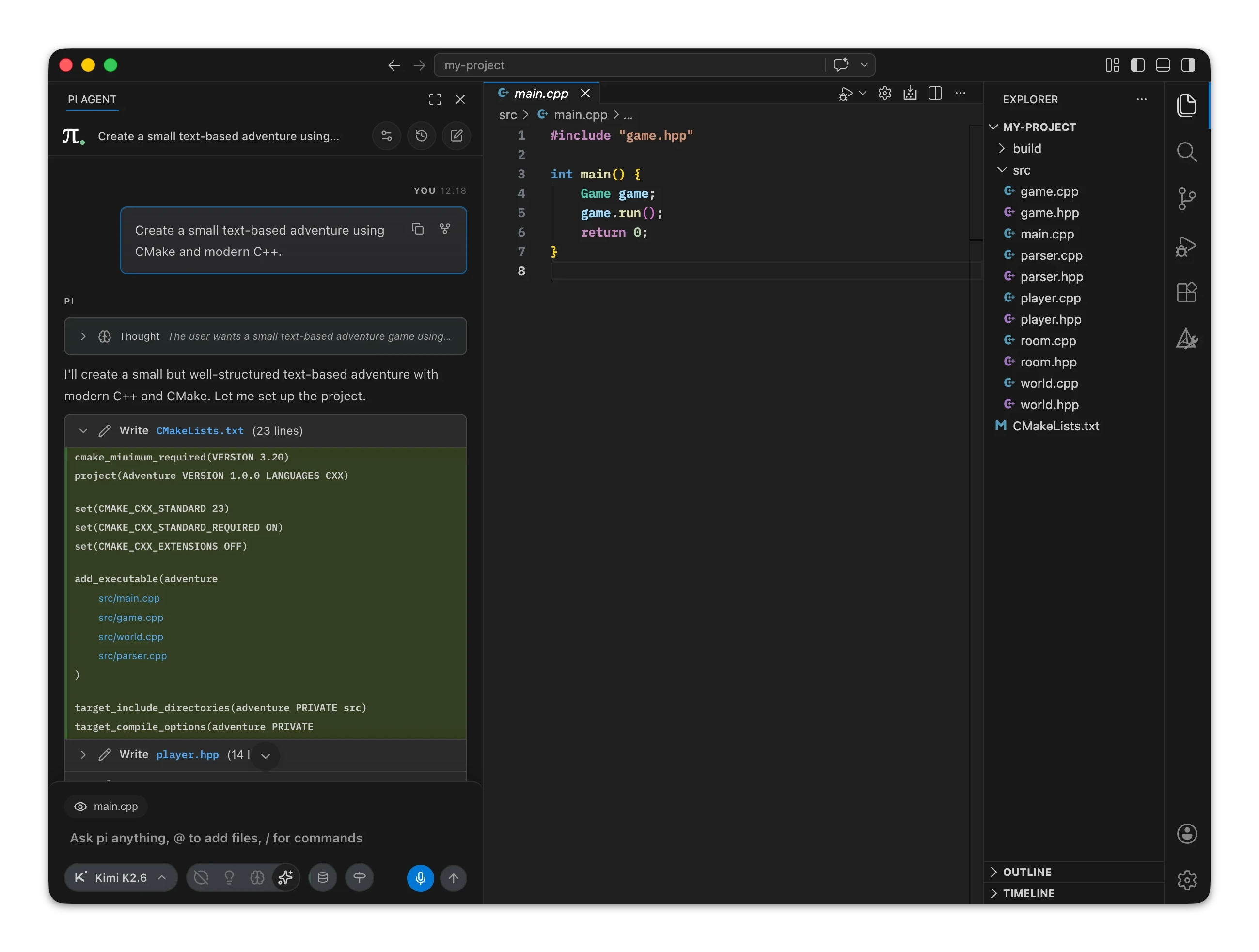Select the lightbulb low-thinking mode
Screen dimensions: 1259x952
tap(229, 877)
